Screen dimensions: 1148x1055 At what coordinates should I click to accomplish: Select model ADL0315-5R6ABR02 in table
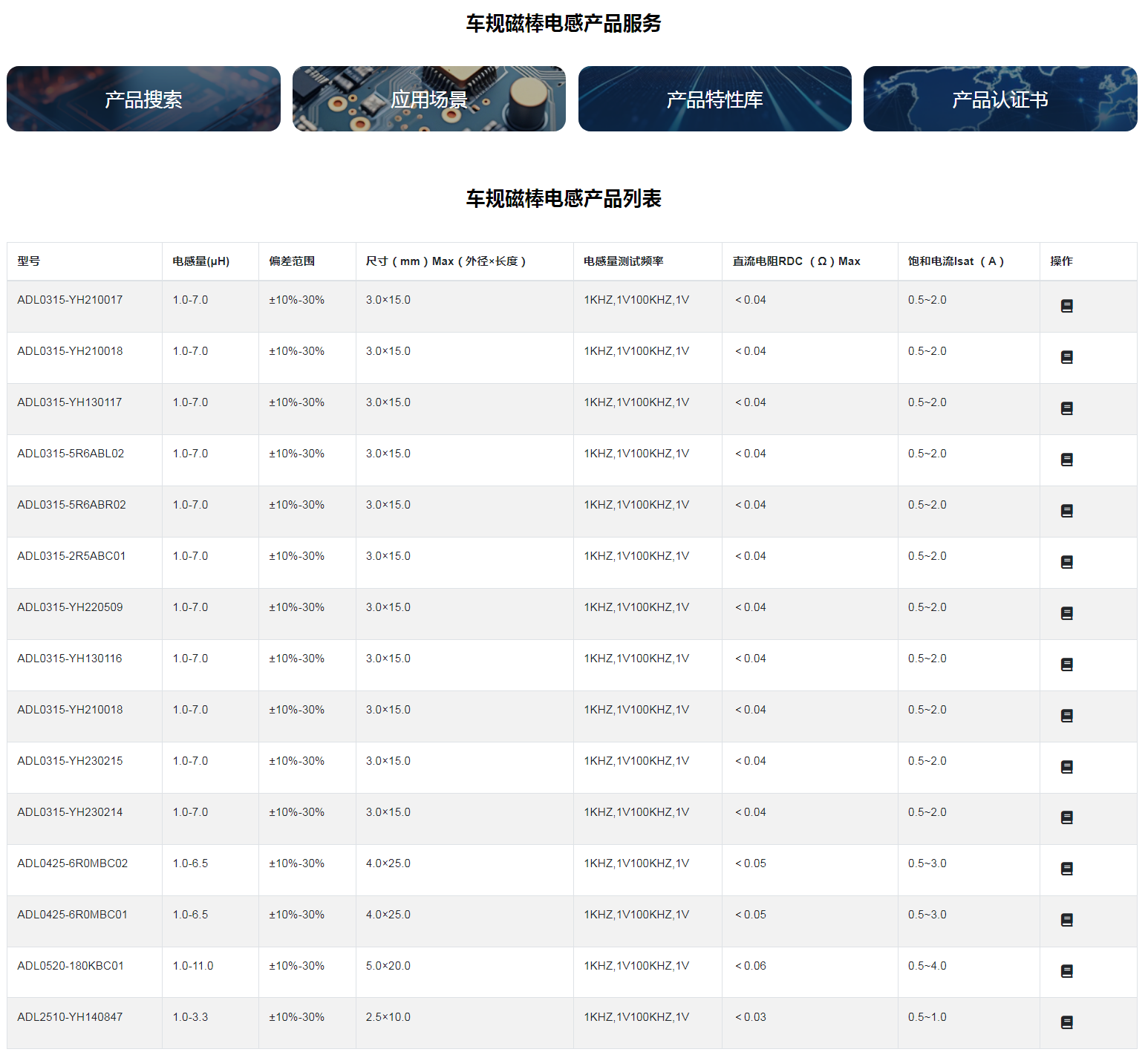[71, 505]
